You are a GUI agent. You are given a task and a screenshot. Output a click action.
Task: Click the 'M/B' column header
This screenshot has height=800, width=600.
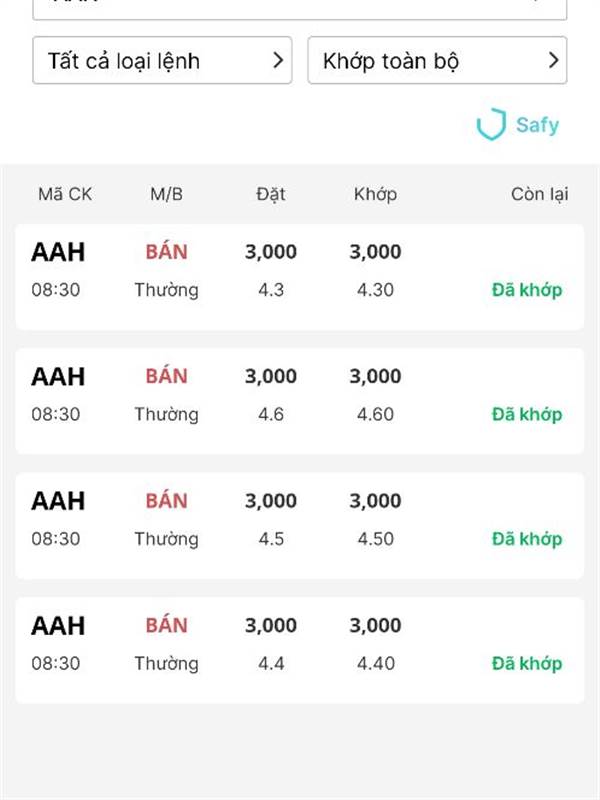167,194
